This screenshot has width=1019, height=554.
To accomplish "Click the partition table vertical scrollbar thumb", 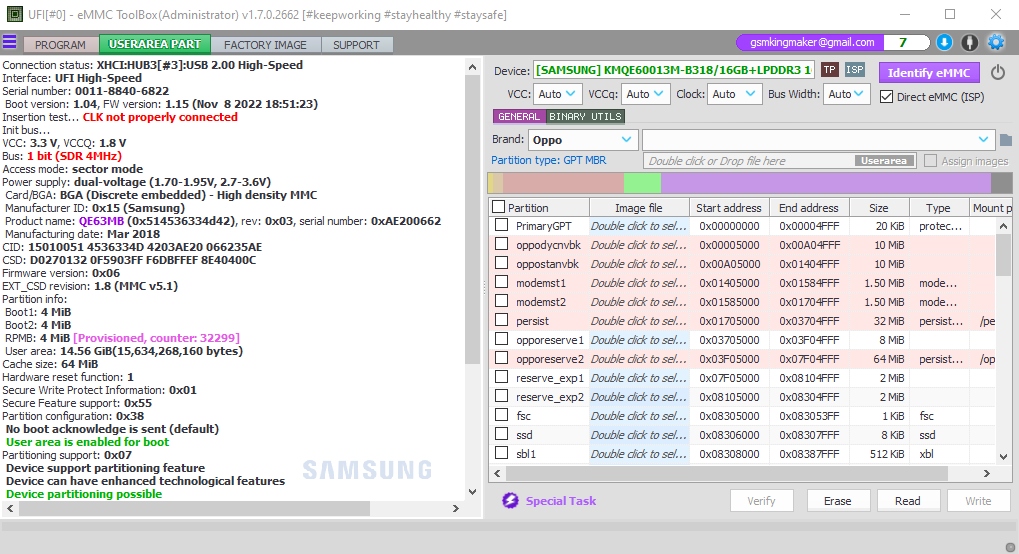I will coord(1003,256).
